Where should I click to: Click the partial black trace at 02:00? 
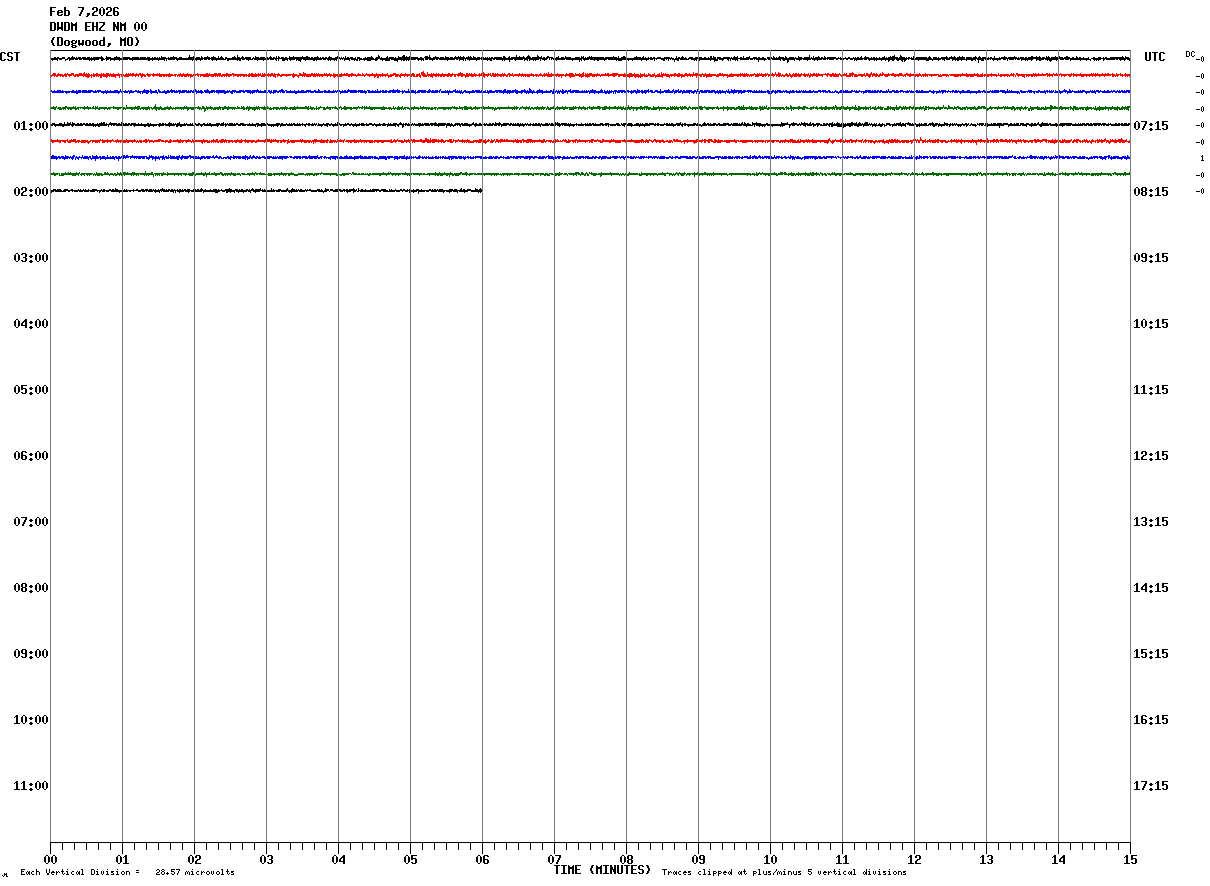click(266, 190)
